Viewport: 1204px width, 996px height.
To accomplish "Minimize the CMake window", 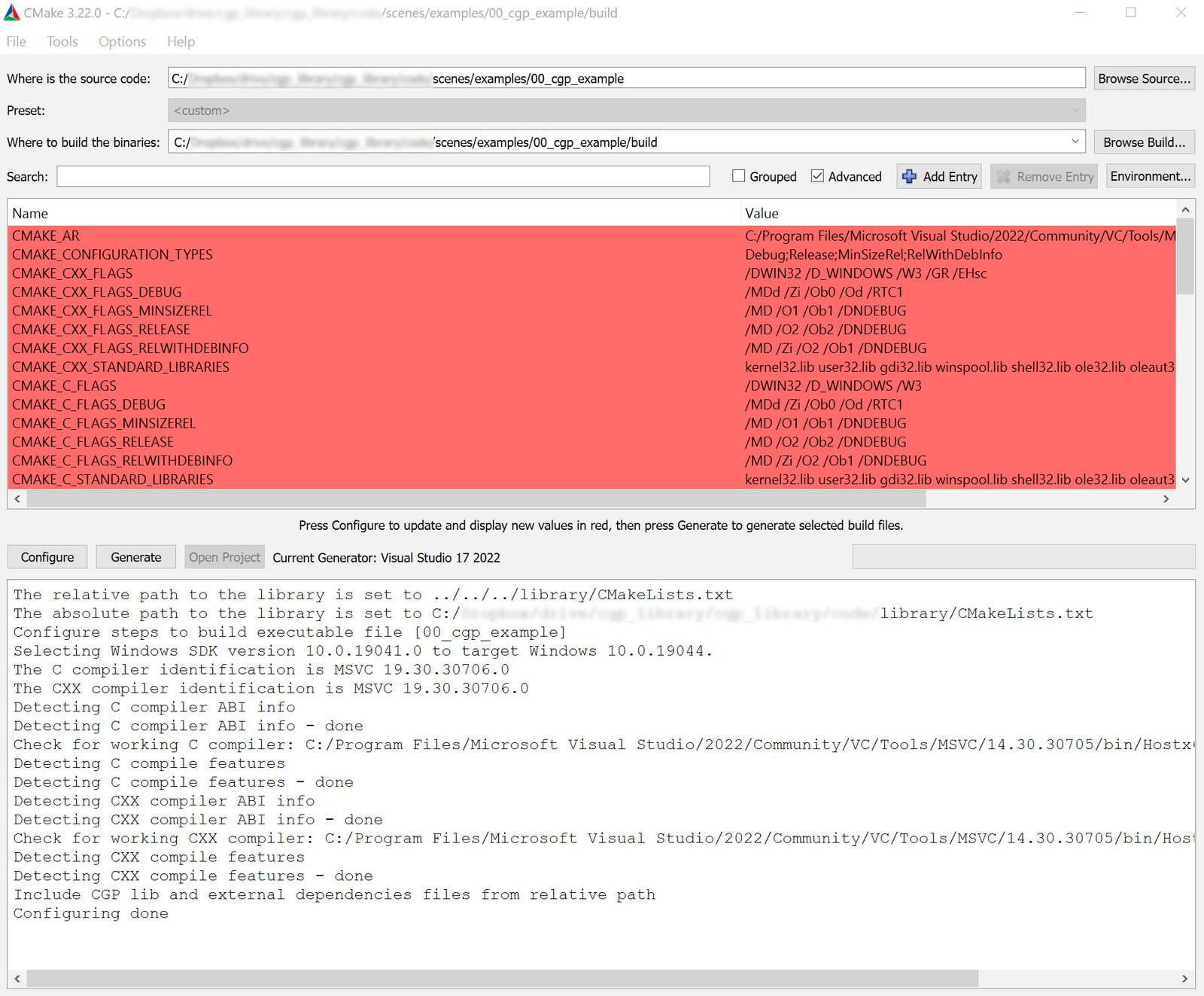I will [x=1080, y=13].
